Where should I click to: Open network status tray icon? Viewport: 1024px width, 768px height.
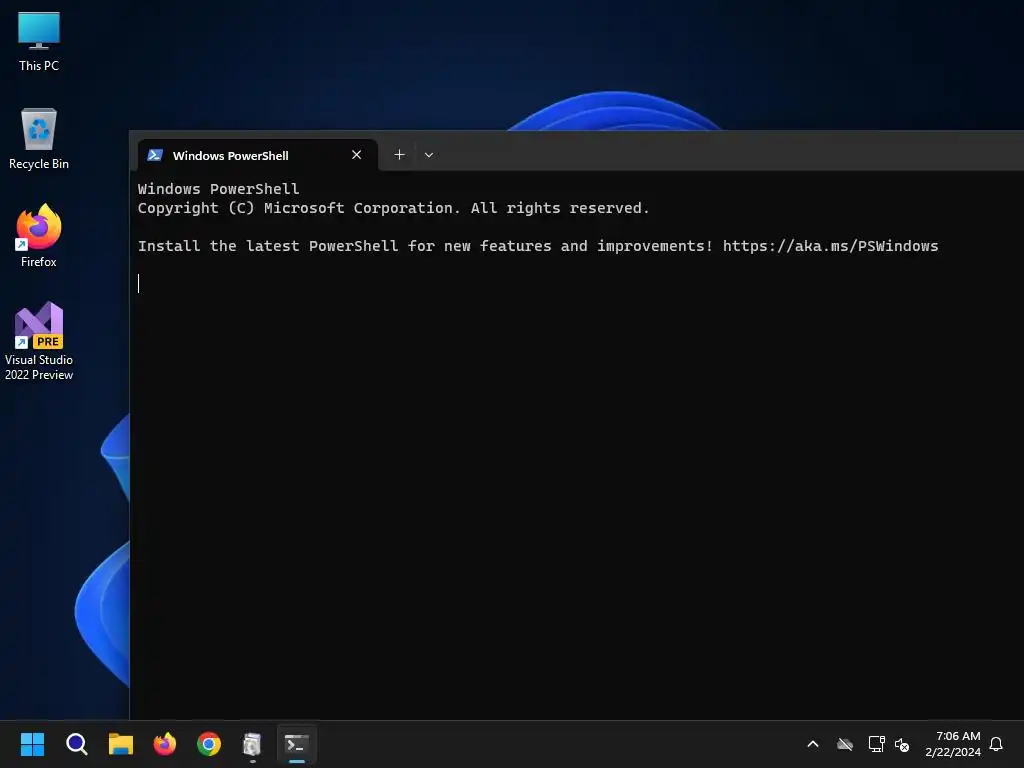pos(876,744)
